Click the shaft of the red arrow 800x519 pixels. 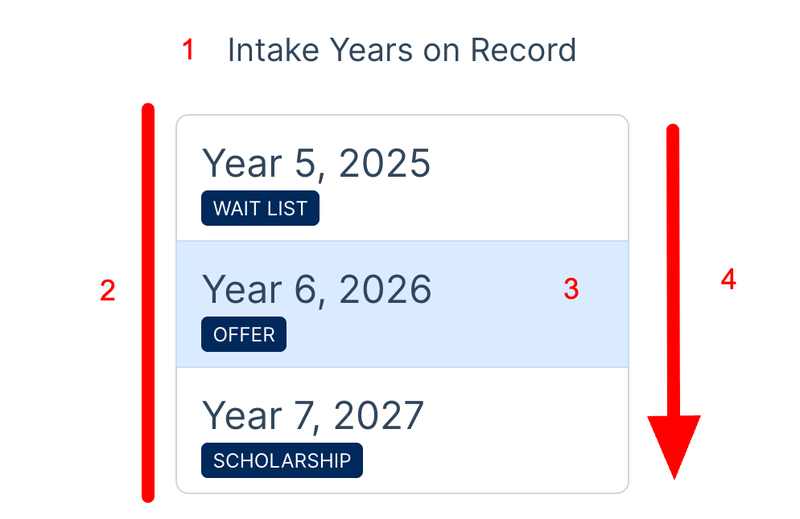click(673, 260)
